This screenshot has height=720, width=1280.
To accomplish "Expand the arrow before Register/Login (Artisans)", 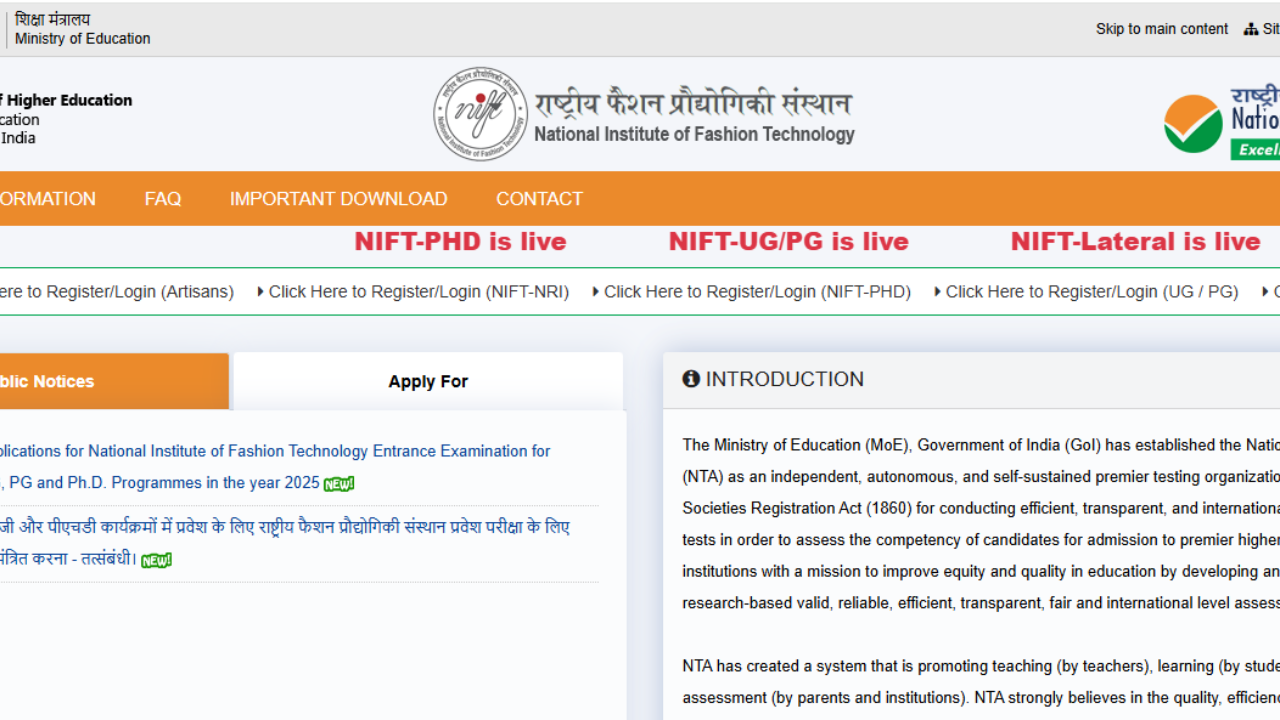I will pos(2,291).
